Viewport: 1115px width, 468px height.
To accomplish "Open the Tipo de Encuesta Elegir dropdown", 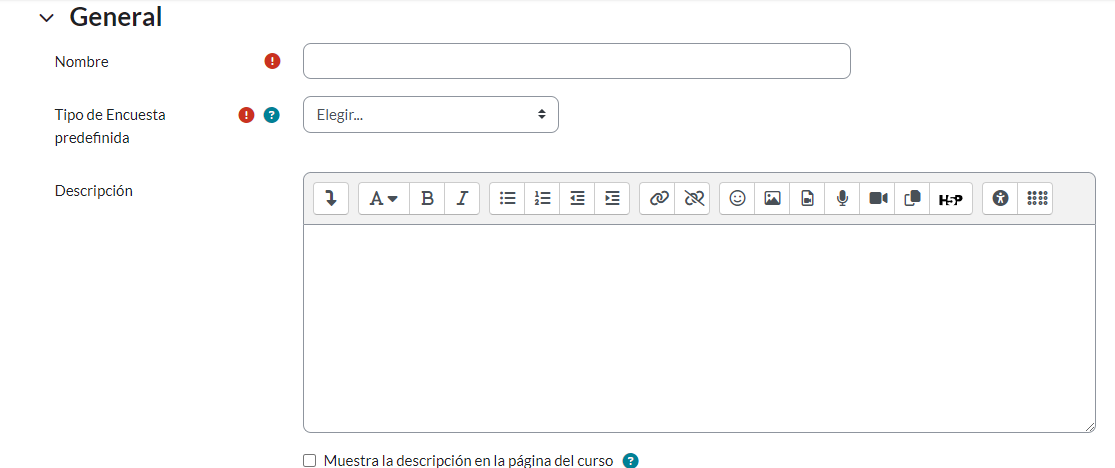I will (x=430, y=115).
